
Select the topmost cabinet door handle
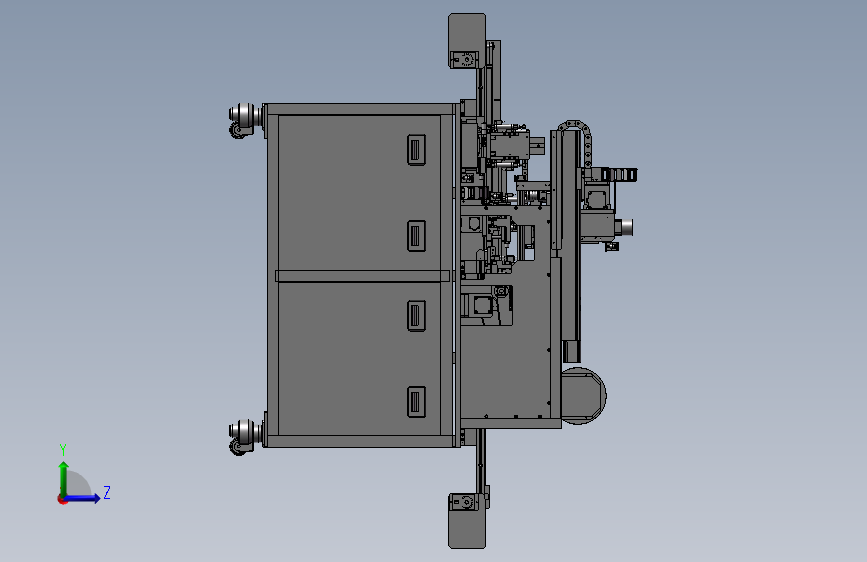pyautogui.click(x=416, y=149)
